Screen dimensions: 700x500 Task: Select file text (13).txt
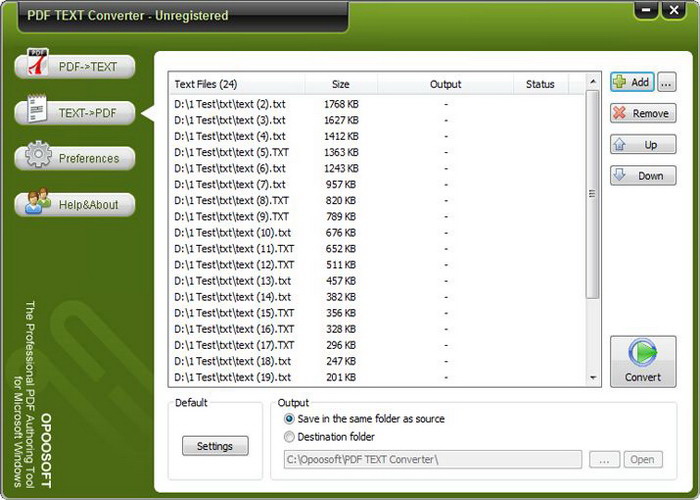[x=377, y=281]
